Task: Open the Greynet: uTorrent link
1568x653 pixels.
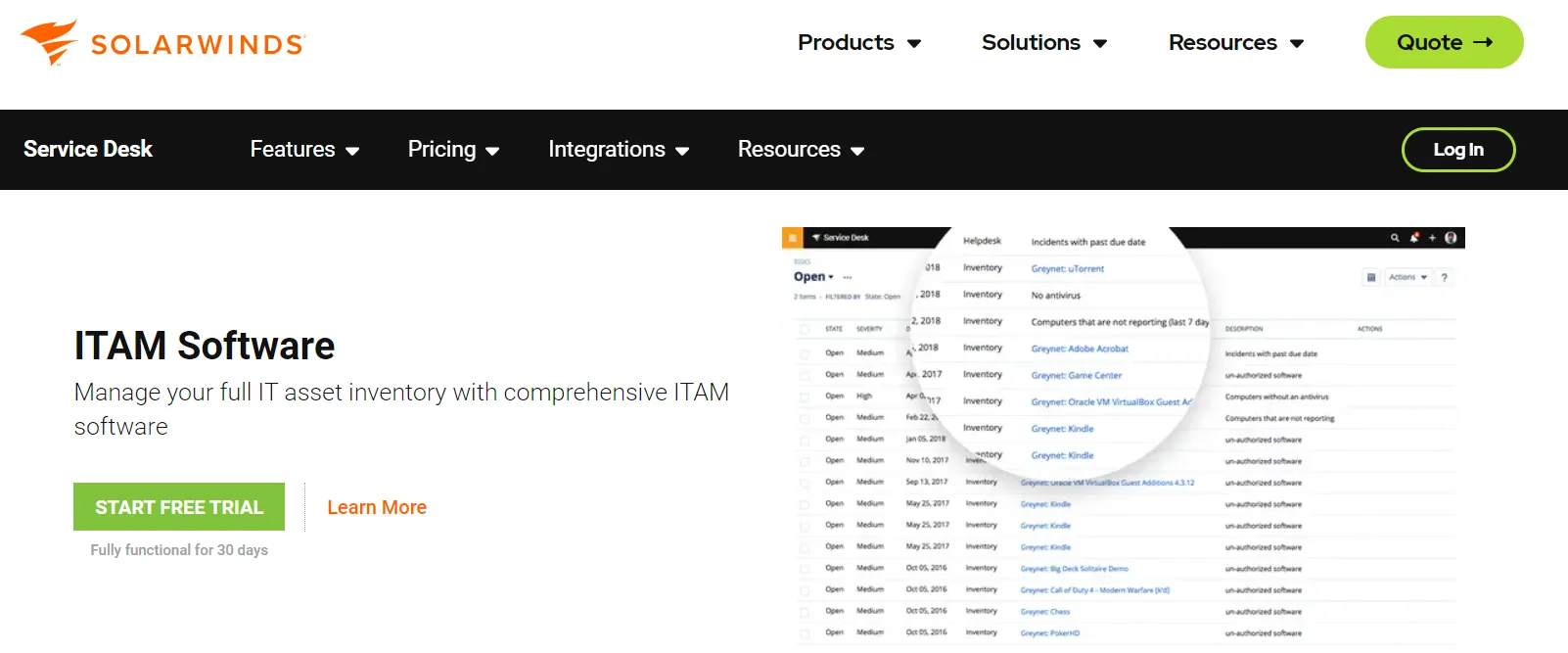Action: click(1067, 268)
